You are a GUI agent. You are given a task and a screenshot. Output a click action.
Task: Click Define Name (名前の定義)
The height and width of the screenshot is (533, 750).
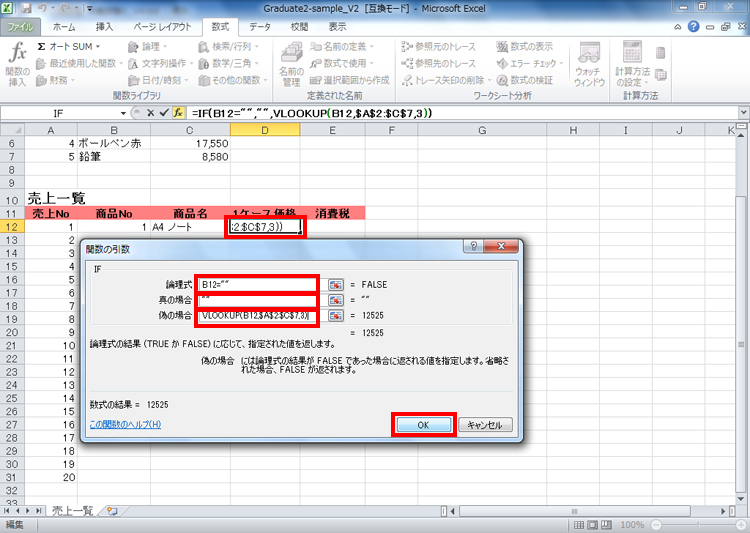342,46
